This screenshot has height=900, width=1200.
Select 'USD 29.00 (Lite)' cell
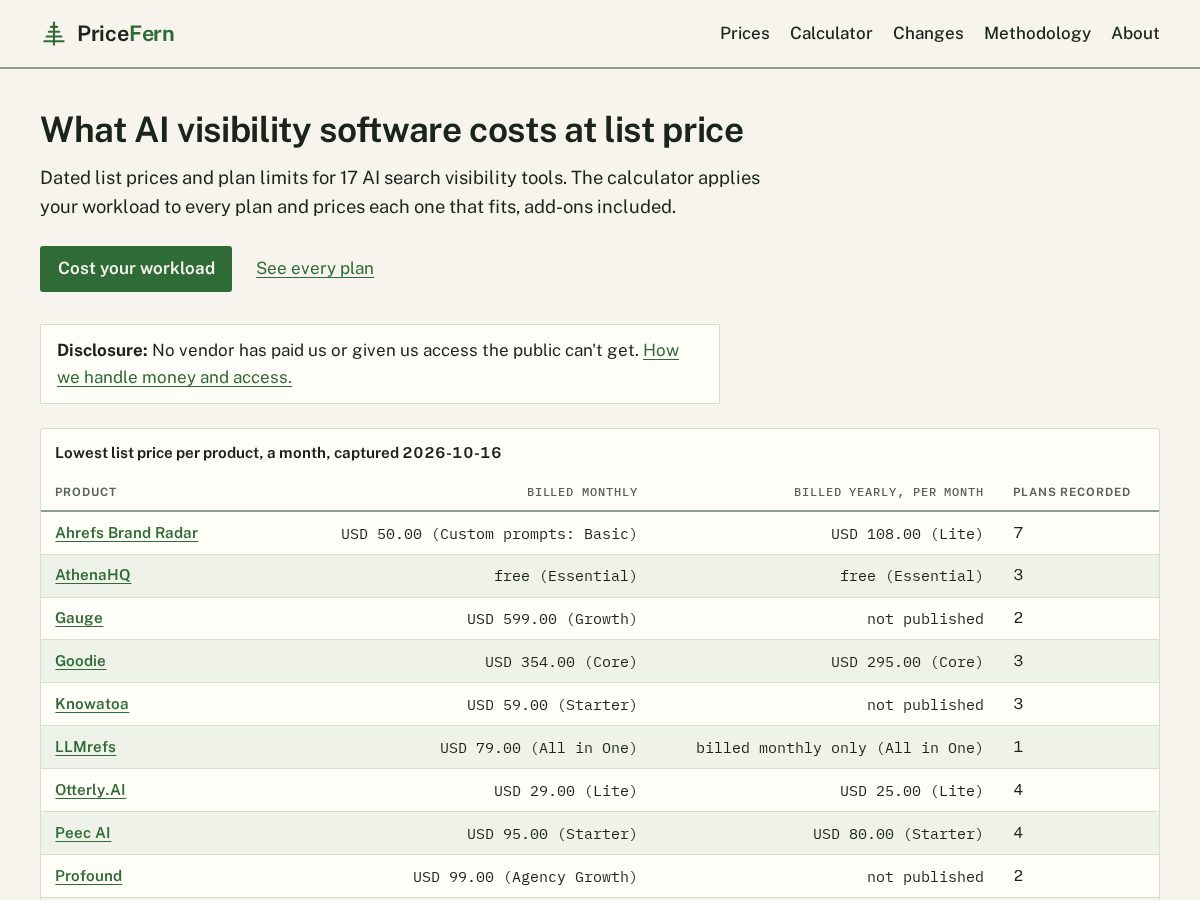tap(565, 791)
